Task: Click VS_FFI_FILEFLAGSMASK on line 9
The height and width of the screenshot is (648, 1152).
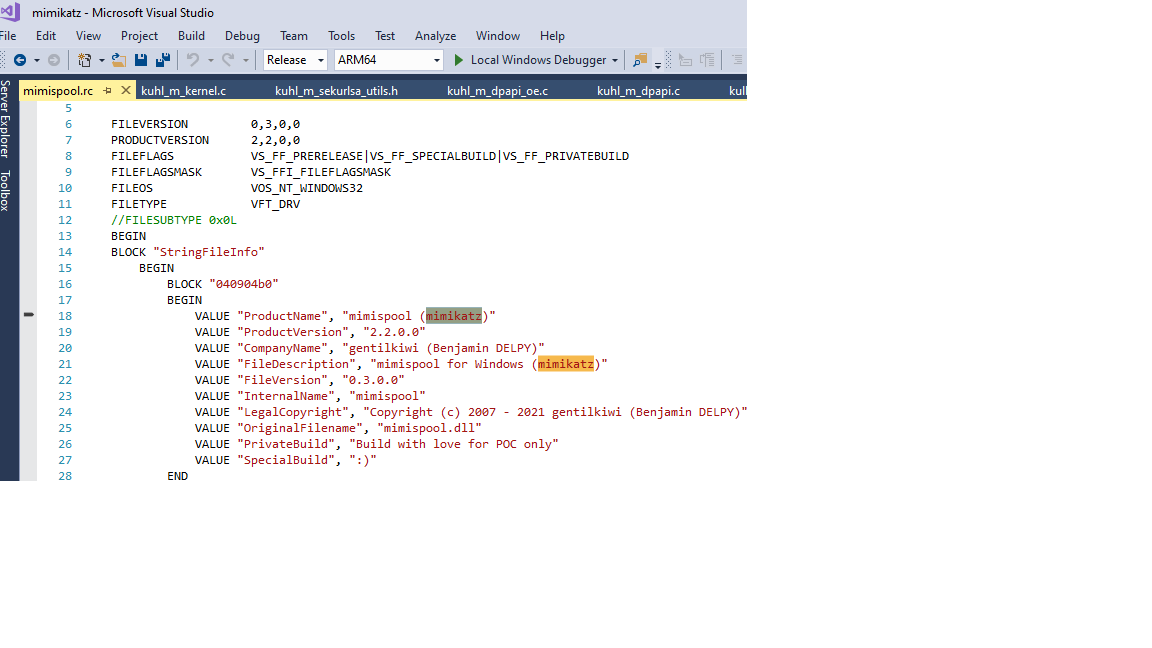Action: [320, 172]
